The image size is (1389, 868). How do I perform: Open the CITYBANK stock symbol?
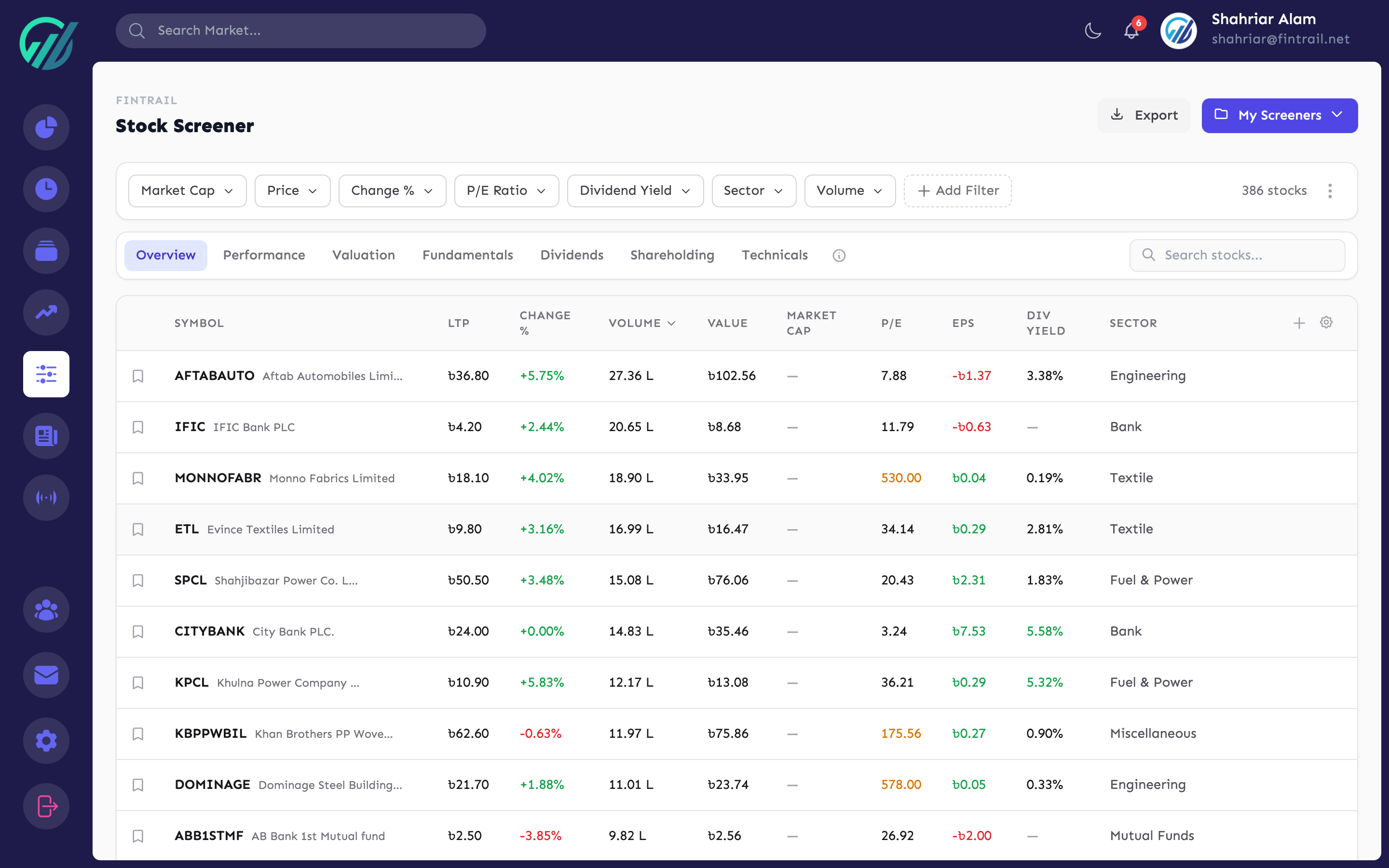click(x=209, y=631)
